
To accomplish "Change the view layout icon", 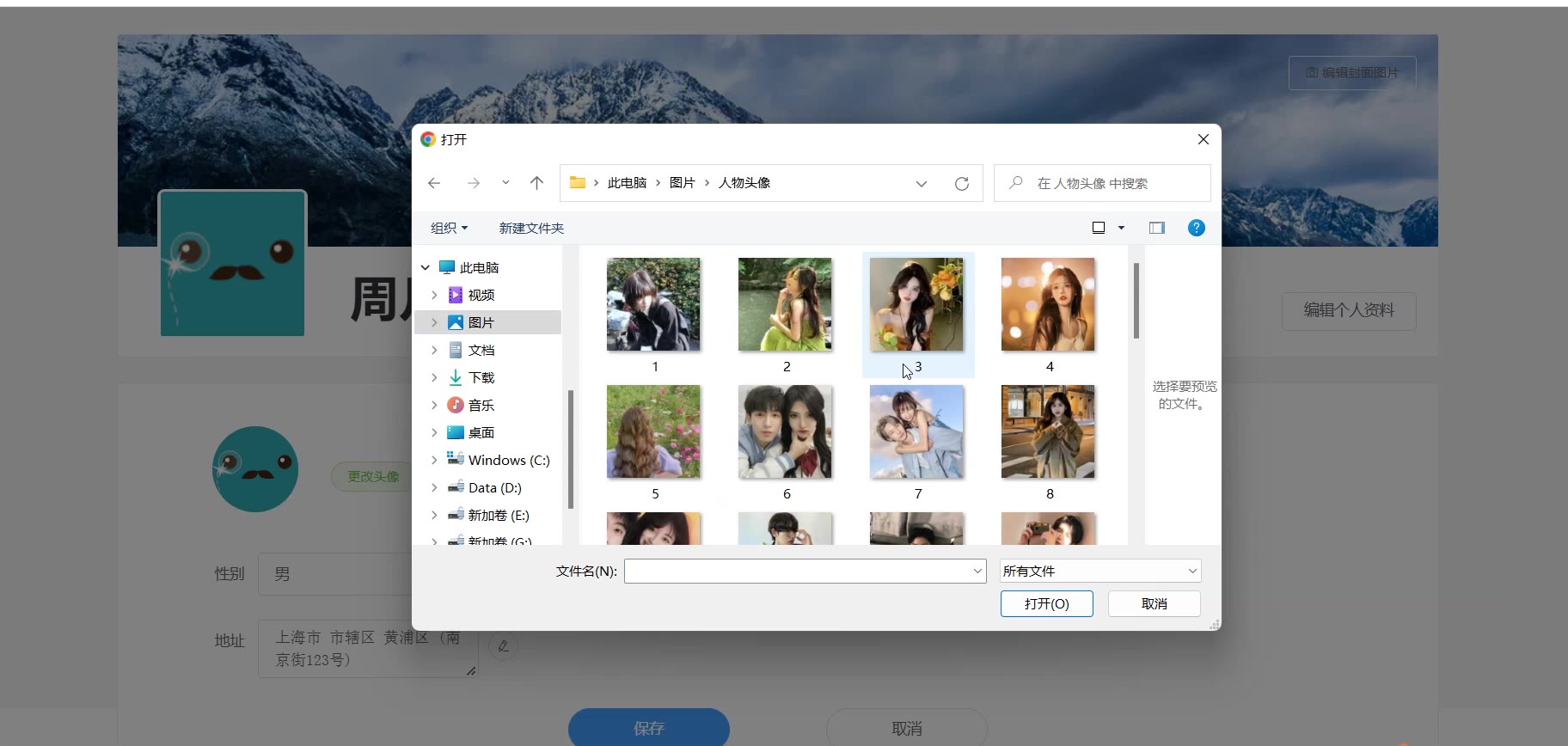I will pos(1099,228).
